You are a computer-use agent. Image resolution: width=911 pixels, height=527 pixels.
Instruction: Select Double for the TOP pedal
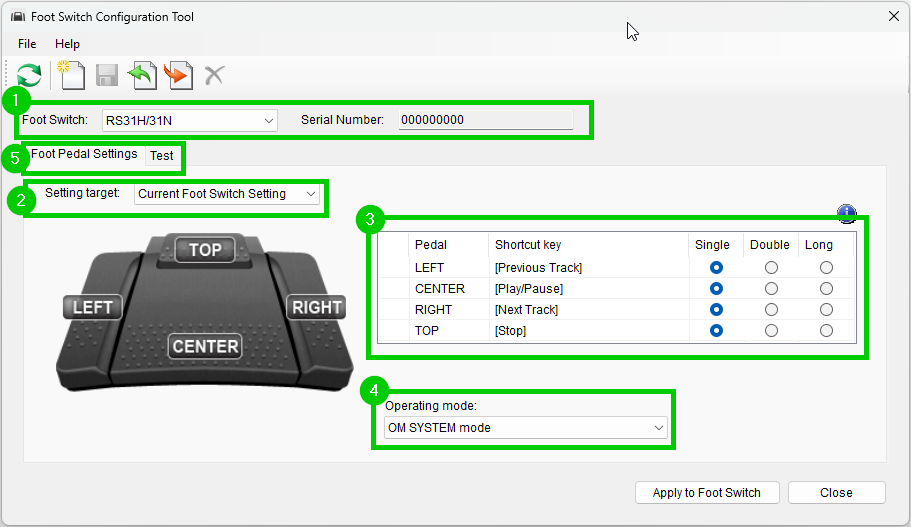click(x=771, y=331)
